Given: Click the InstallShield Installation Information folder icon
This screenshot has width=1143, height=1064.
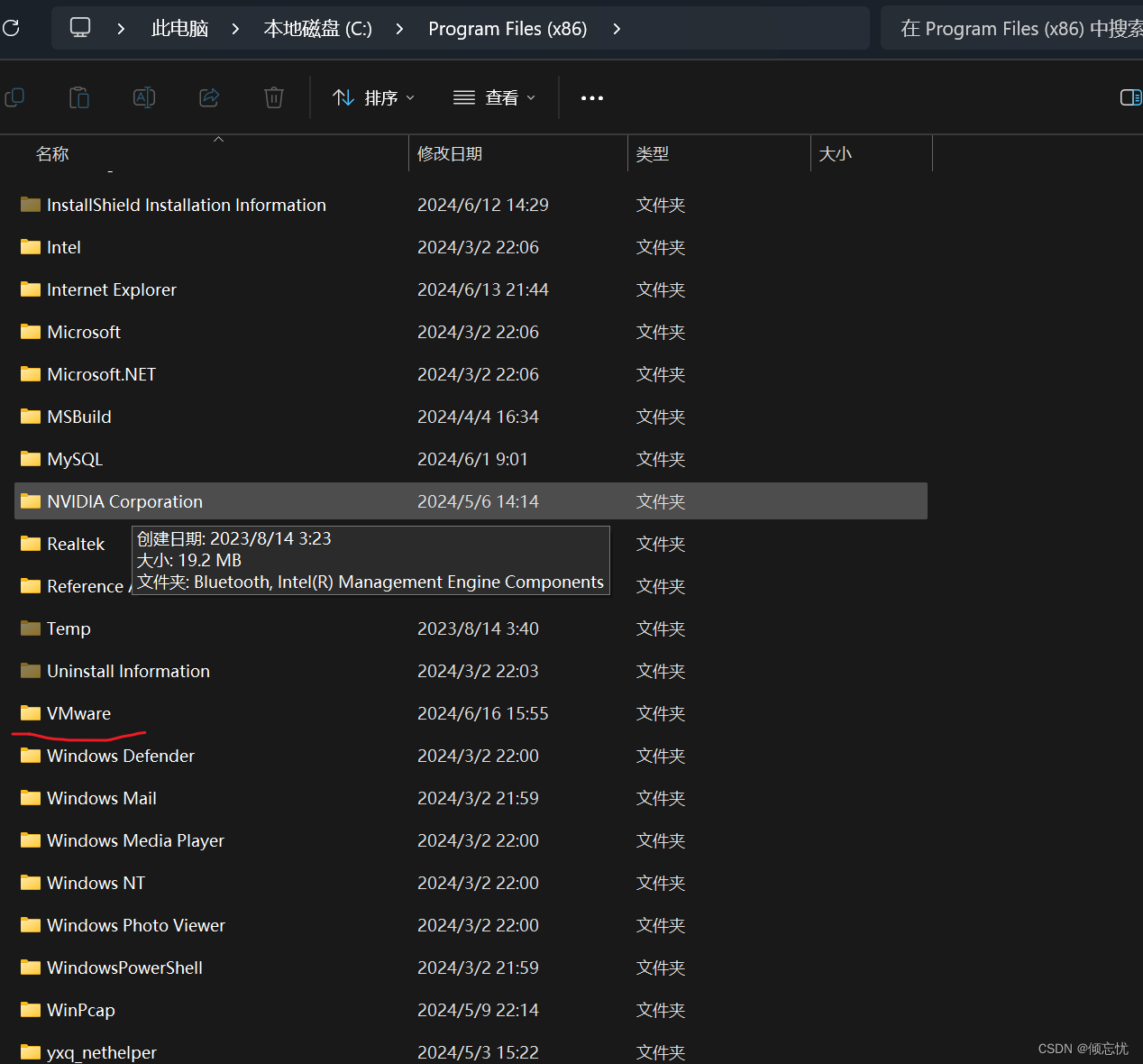Looking at the screenshot, I should (x=31, y=205).
